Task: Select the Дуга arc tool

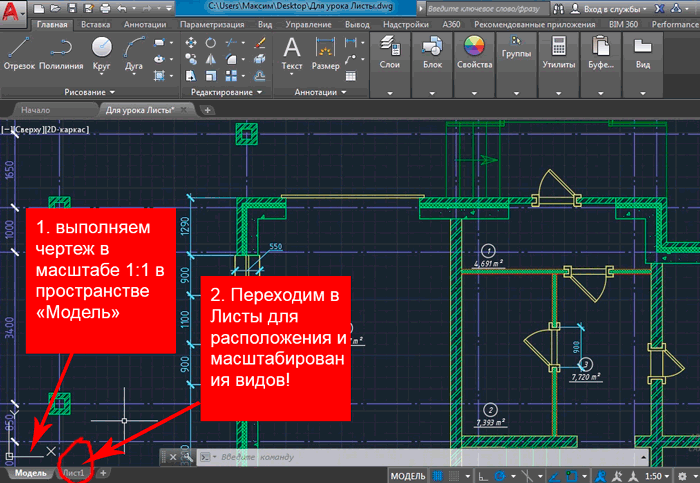Action: point(133,54)
